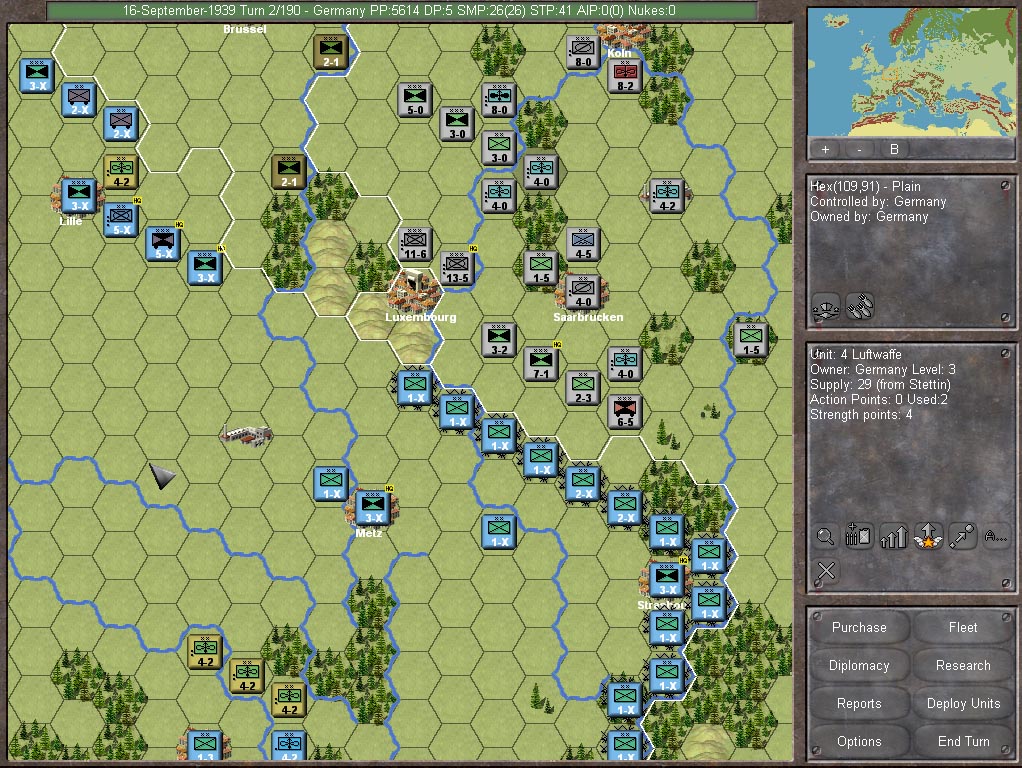Image resolution: width=1022 pixels, height=768 pixels.
Task: Click 'Supply: 29 (from Stettin)' text
Action: pyautogui.click(x=880, y=384)
